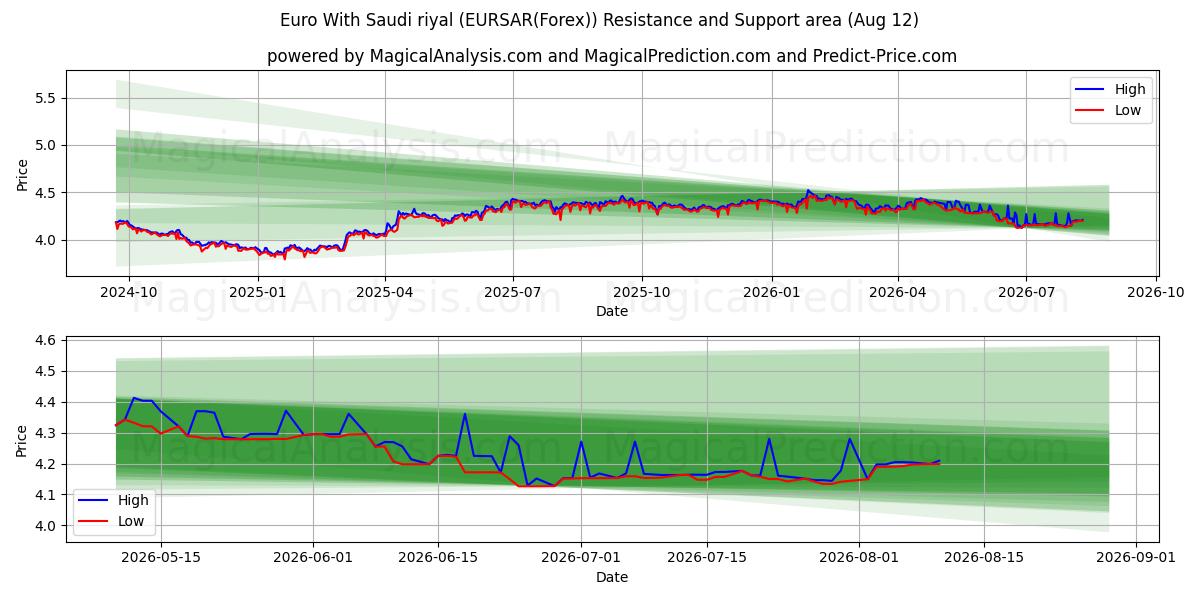
Task: Click the 2026-06-01 date tick label
Action: tap(313, 557)
